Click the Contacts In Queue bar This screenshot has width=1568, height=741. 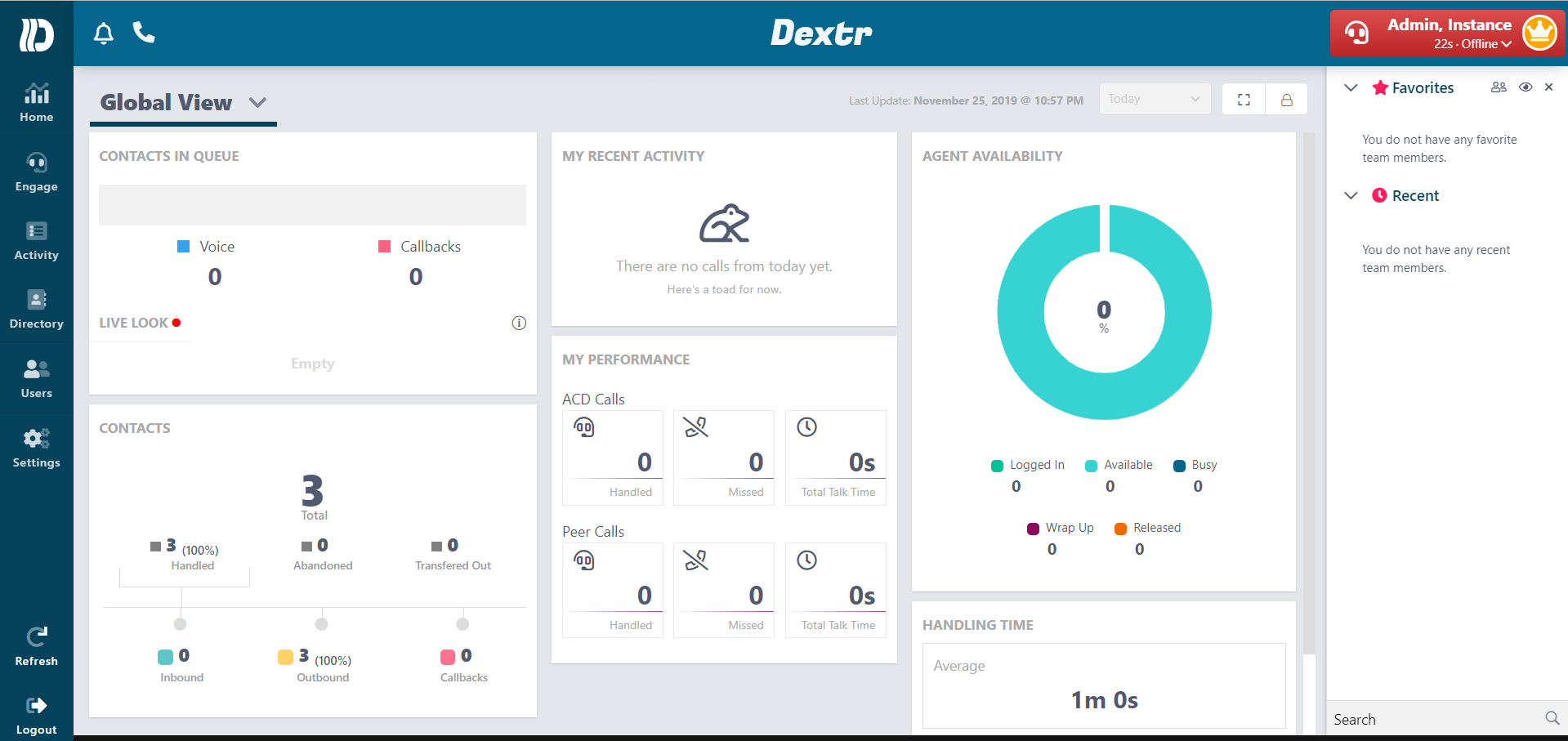click(x=312, y=205)
